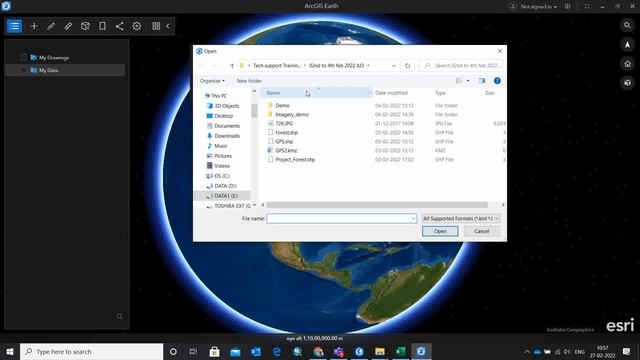The image size is (640, 360).
Task: Click the Add Data plus icon
Action: [34, 26]
